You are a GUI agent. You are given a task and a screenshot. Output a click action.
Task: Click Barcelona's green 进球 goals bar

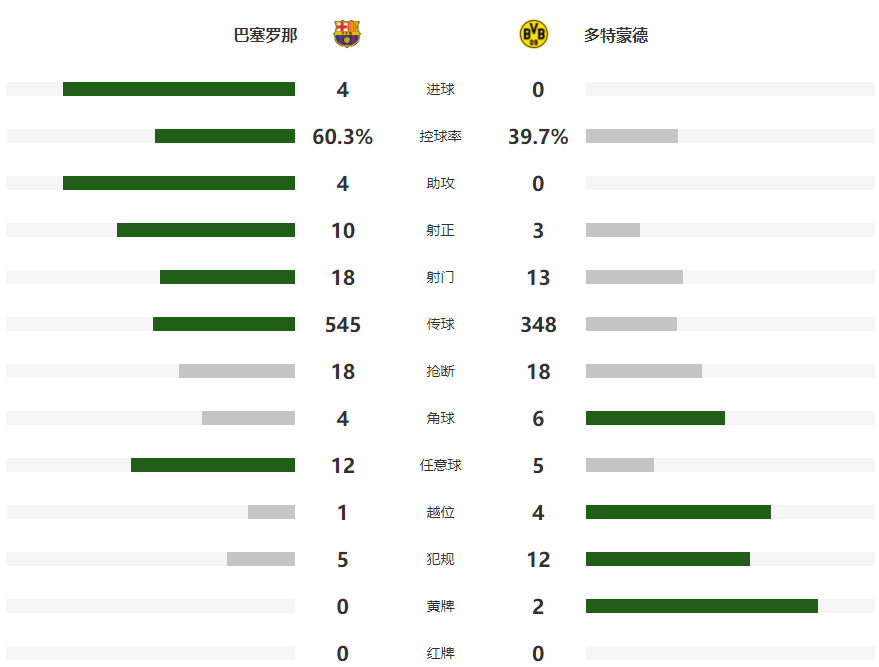pos(179,89)
